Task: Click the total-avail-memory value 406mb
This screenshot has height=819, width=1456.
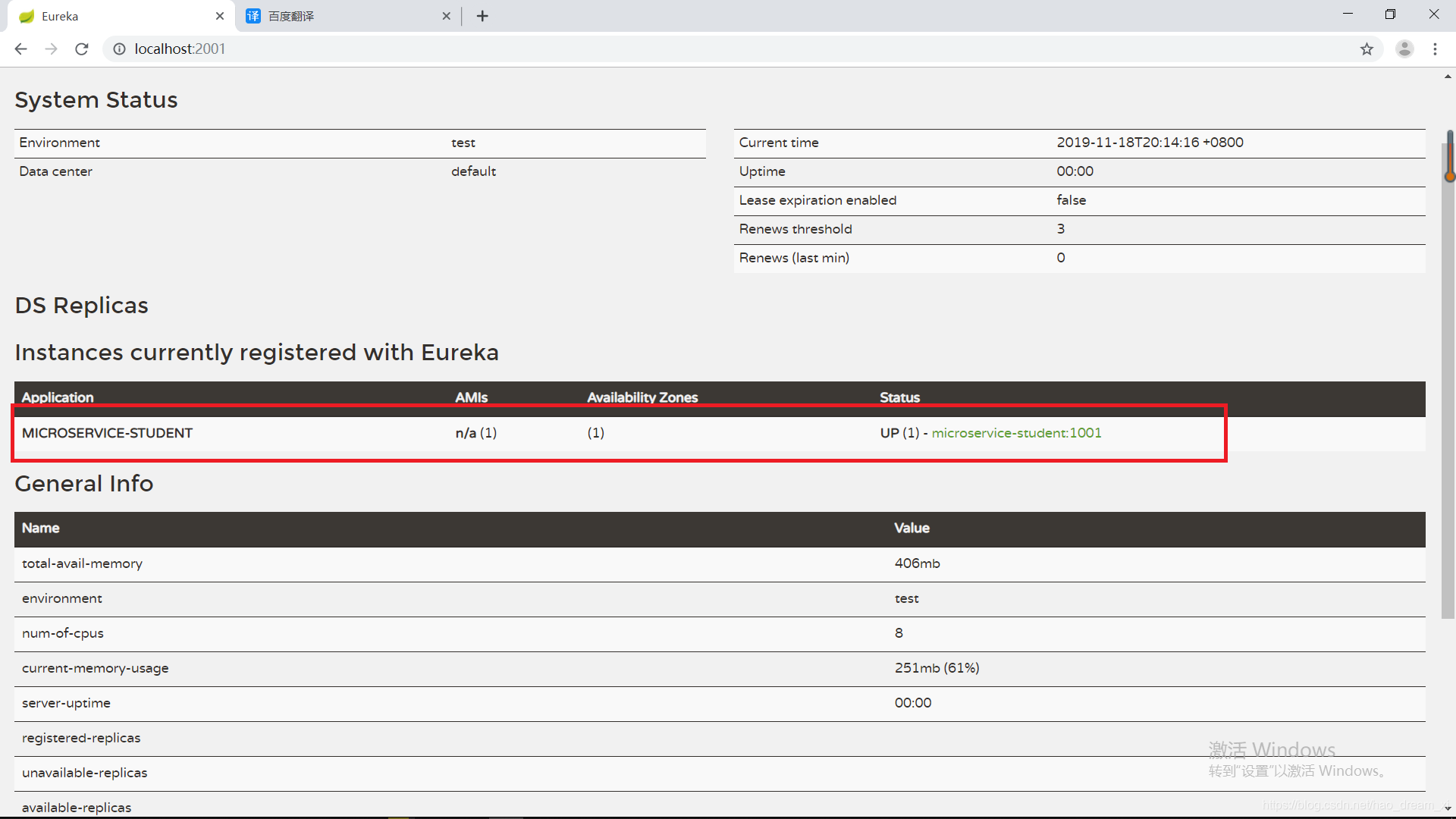Action: tap(917, 563)
